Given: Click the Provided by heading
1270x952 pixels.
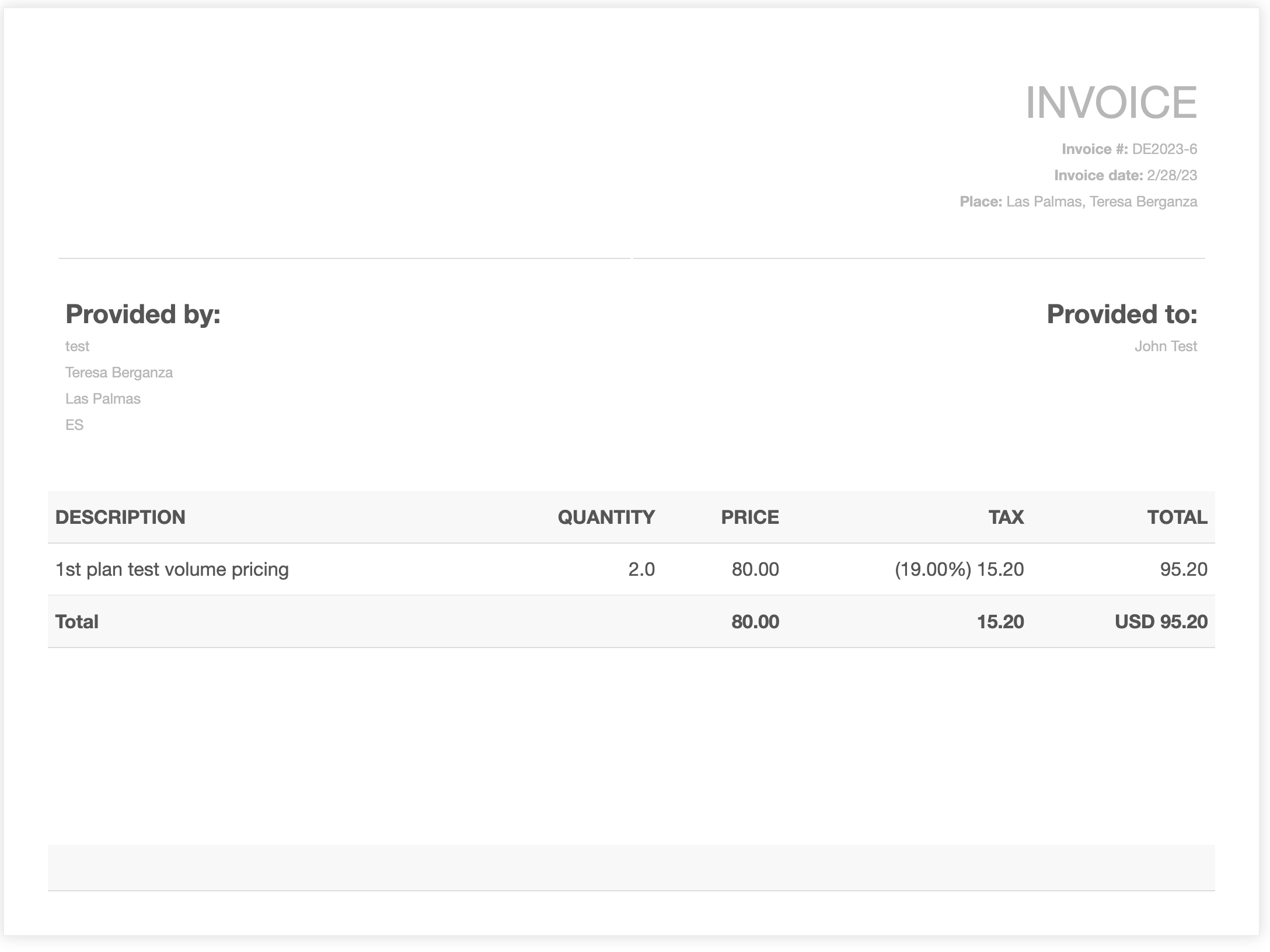Looking at the screenshot, I should 143,314.
